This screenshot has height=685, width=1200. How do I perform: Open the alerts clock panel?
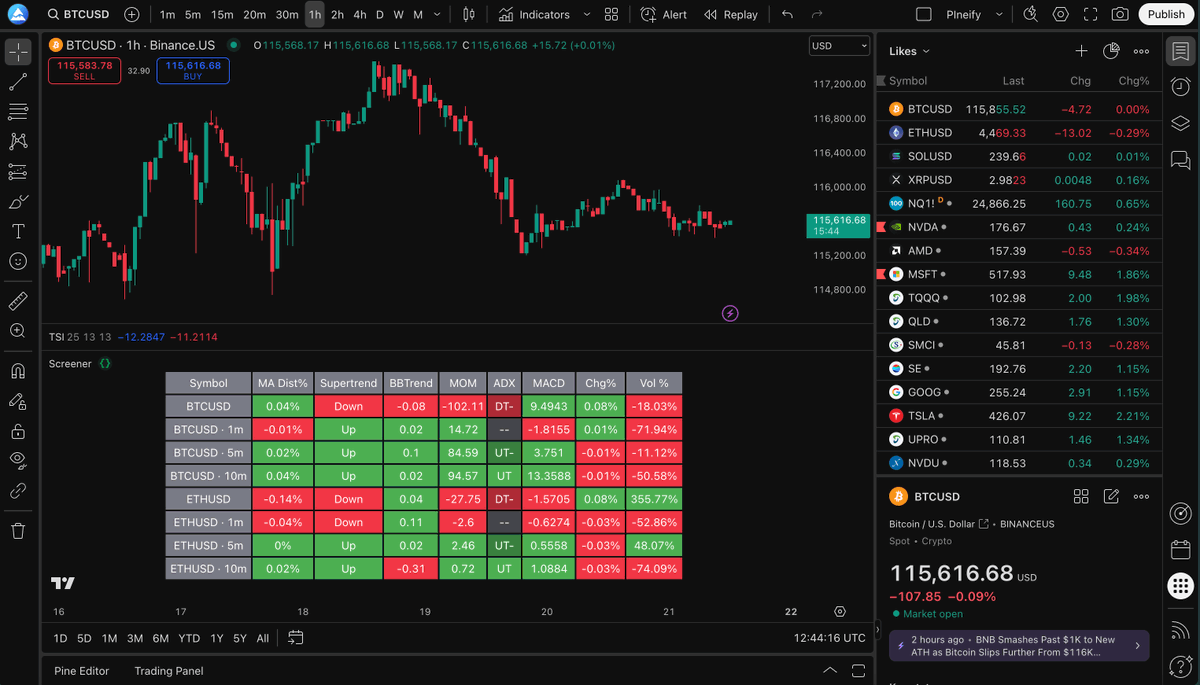click(x=1181, y=88)
